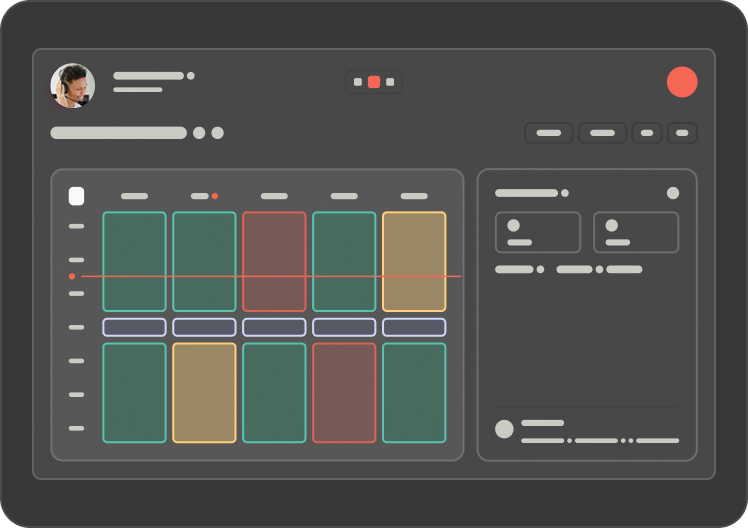748x528 pixels.
Task: Open the lower green block in first column
Action: point(135,393)
